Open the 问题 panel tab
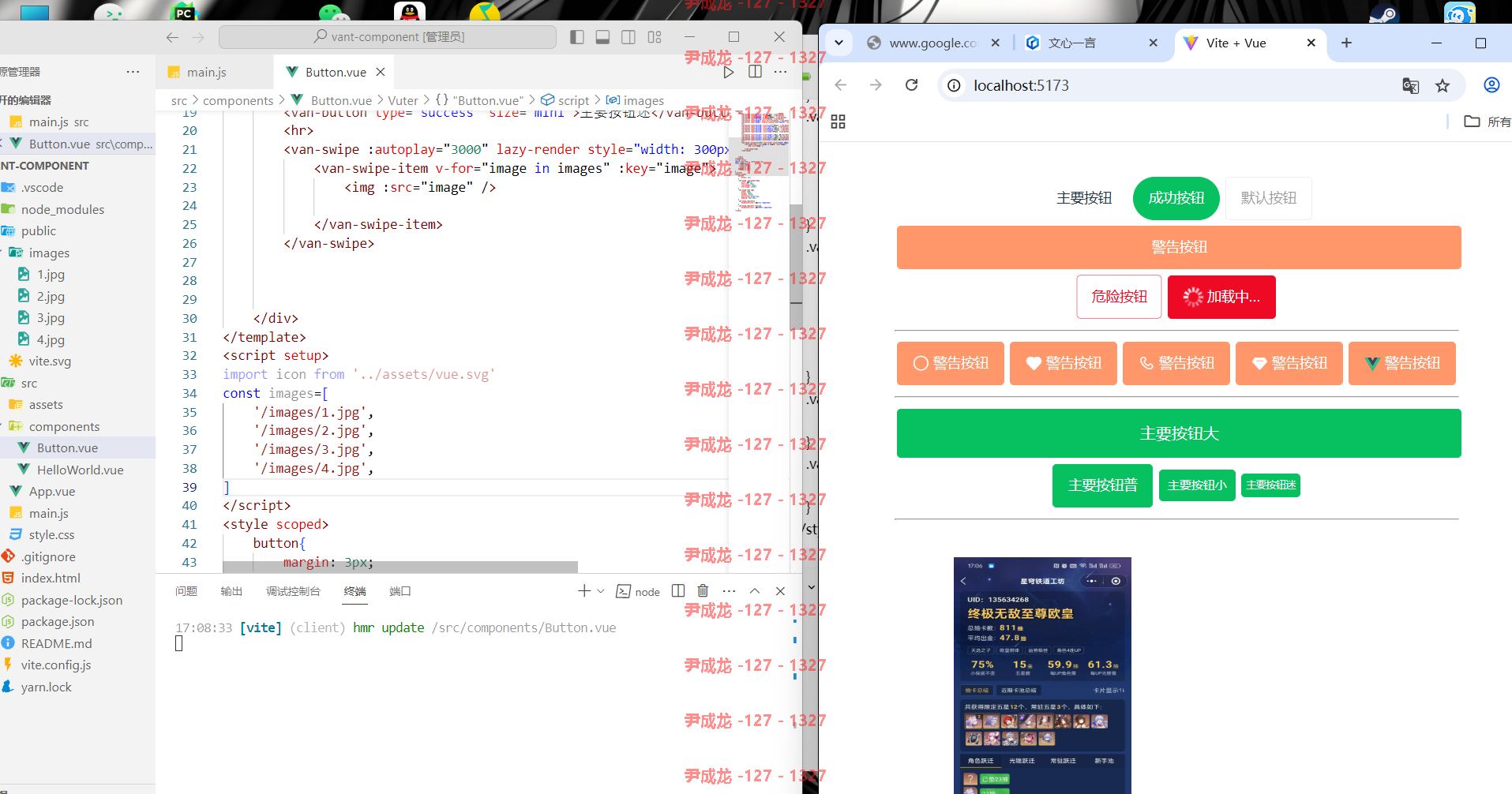The height and width of the screenshot is (794, 1512). point(186,591)
